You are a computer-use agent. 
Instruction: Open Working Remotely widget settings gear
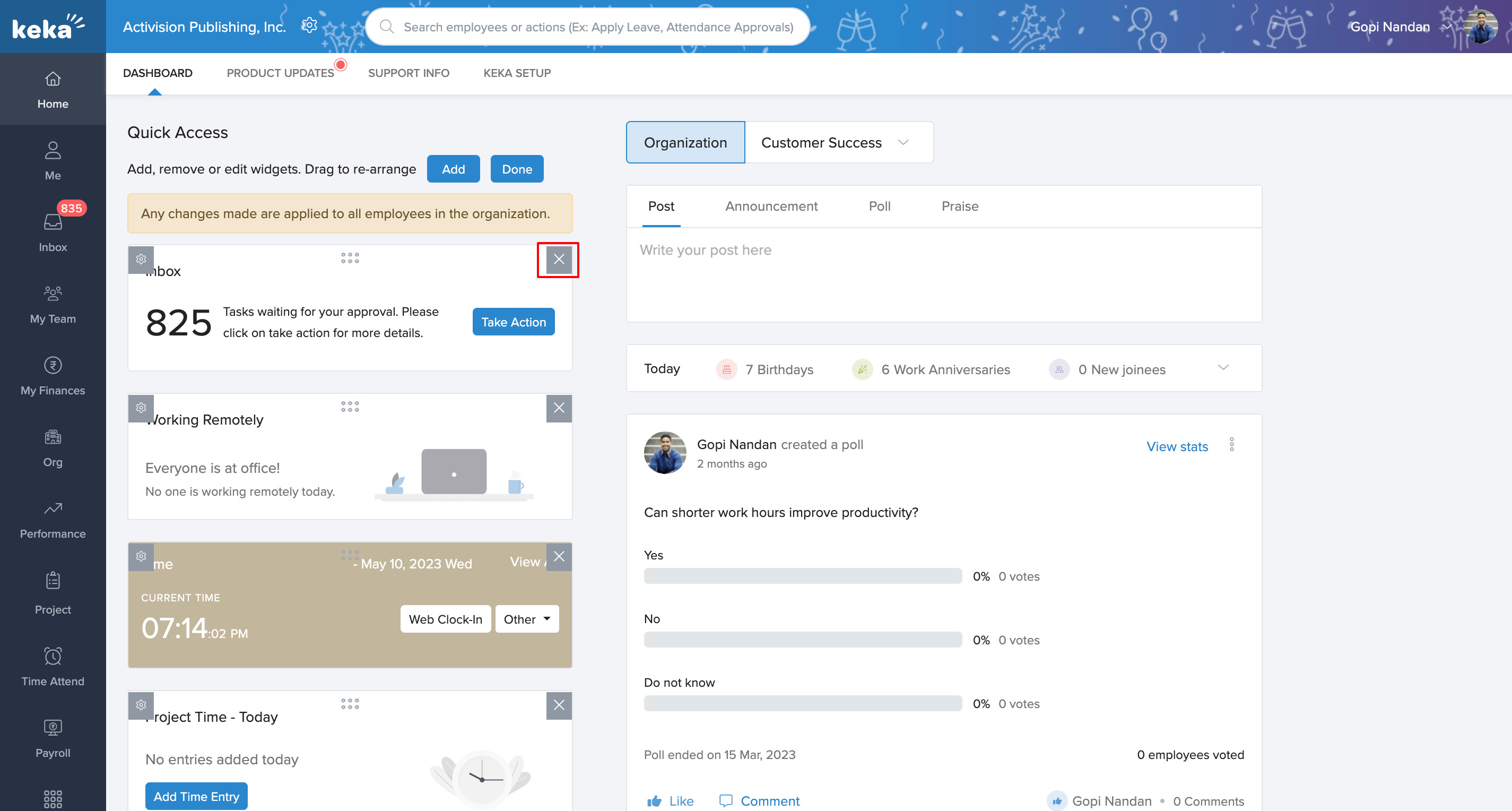coord(141,408)
